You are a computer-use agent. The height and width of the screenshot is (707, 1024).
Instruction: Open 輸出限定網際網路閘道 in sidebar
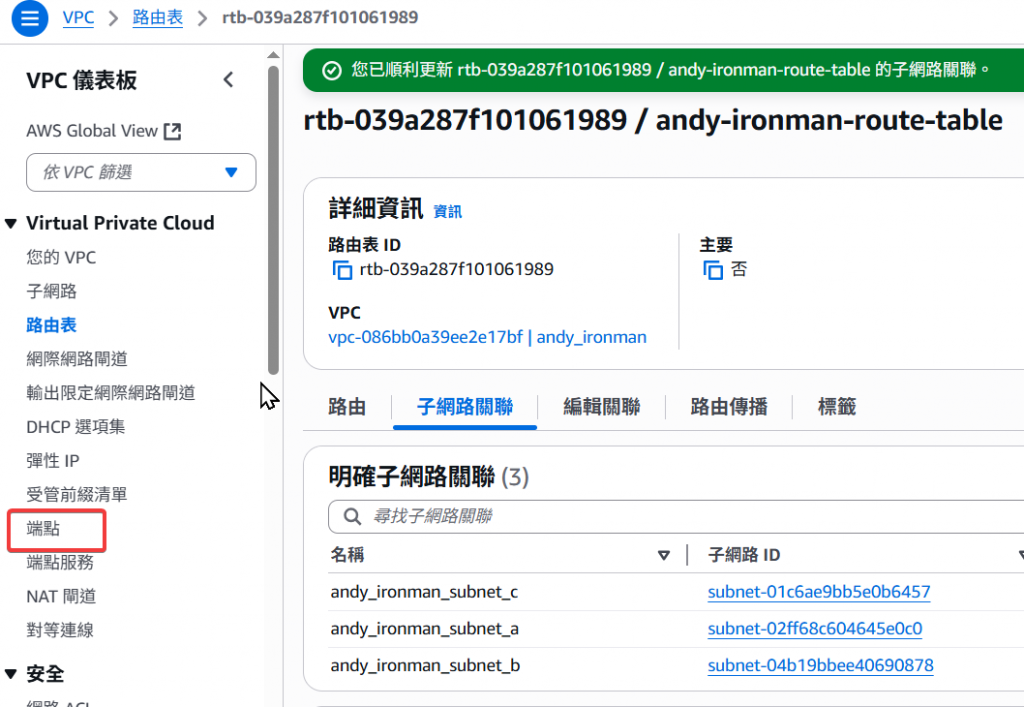111,393
